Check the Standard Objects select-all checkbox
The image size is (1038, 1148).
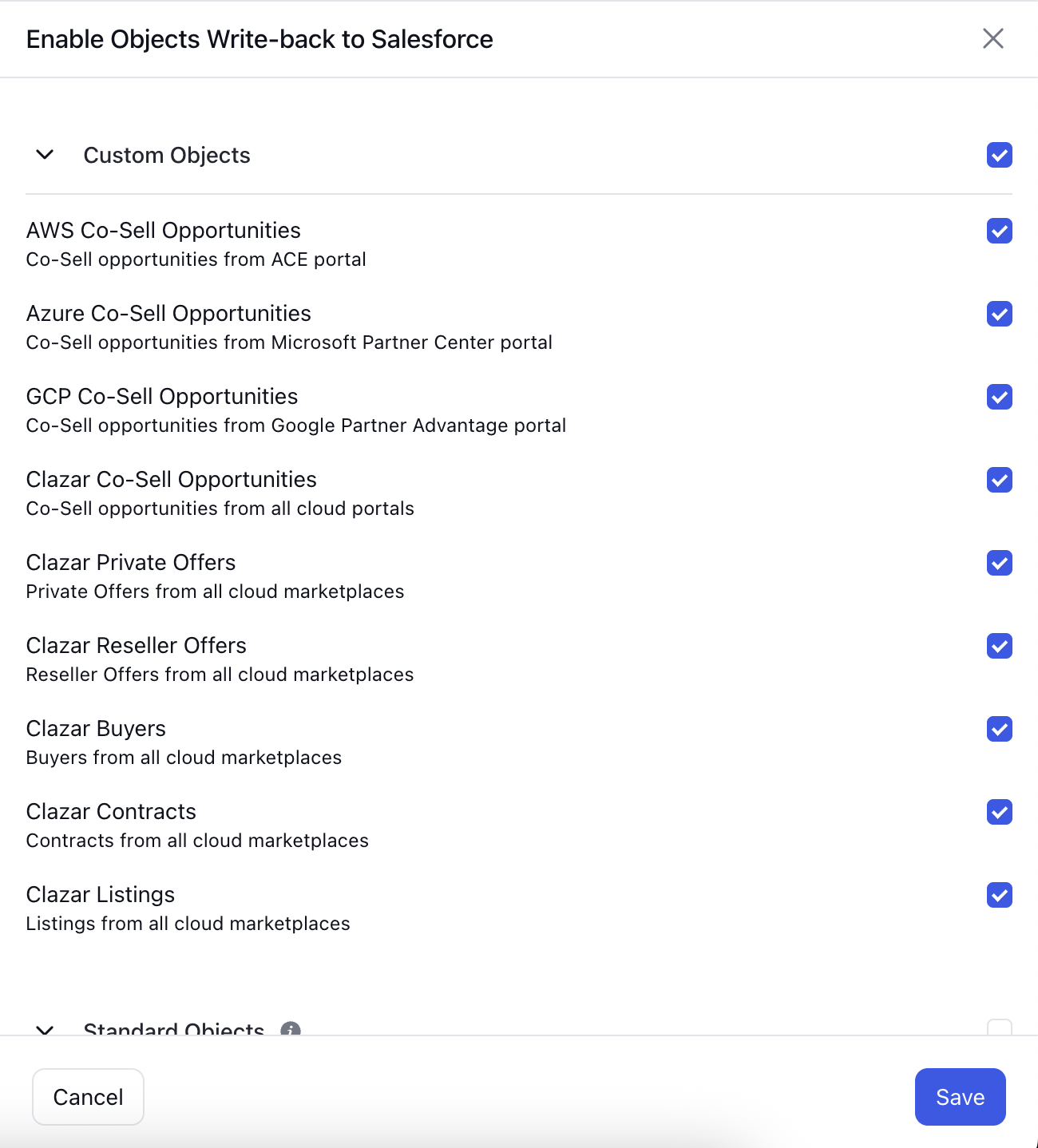[1000, 1027]
